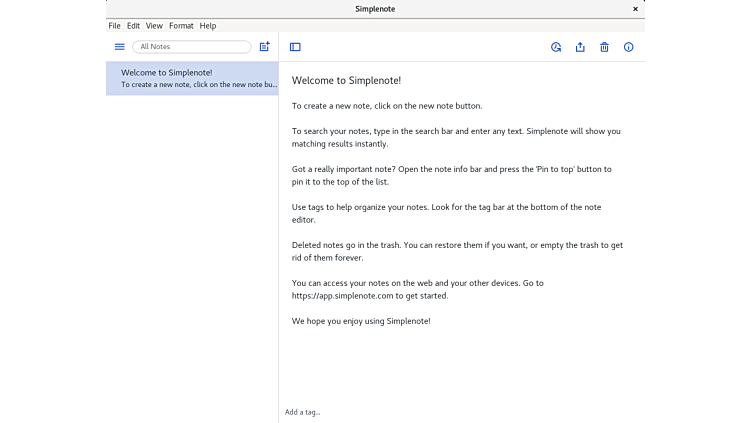Move note to trash
Viewport: 752px width, 423px height.
tap(604, 47)
